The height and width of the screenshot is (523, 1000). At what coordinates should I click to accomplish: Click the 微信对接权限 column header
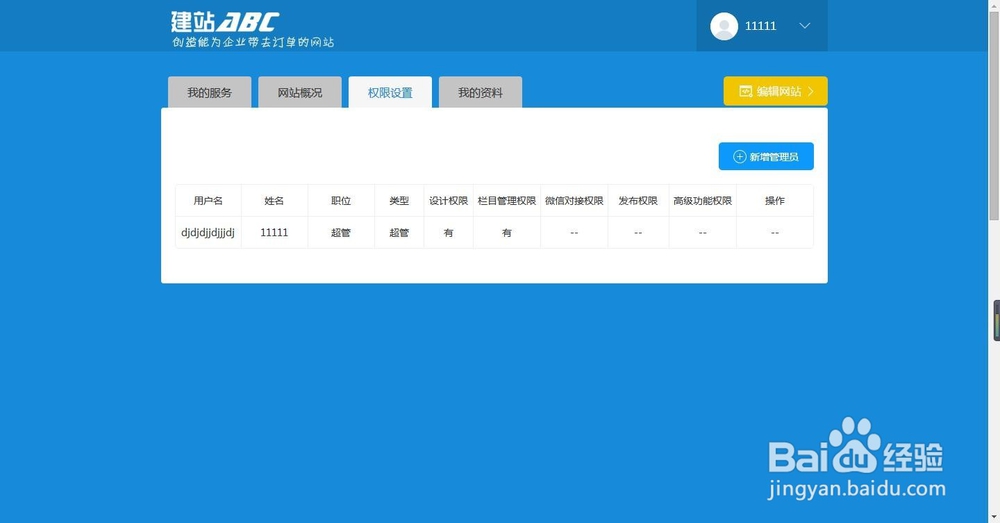(574, 200)
